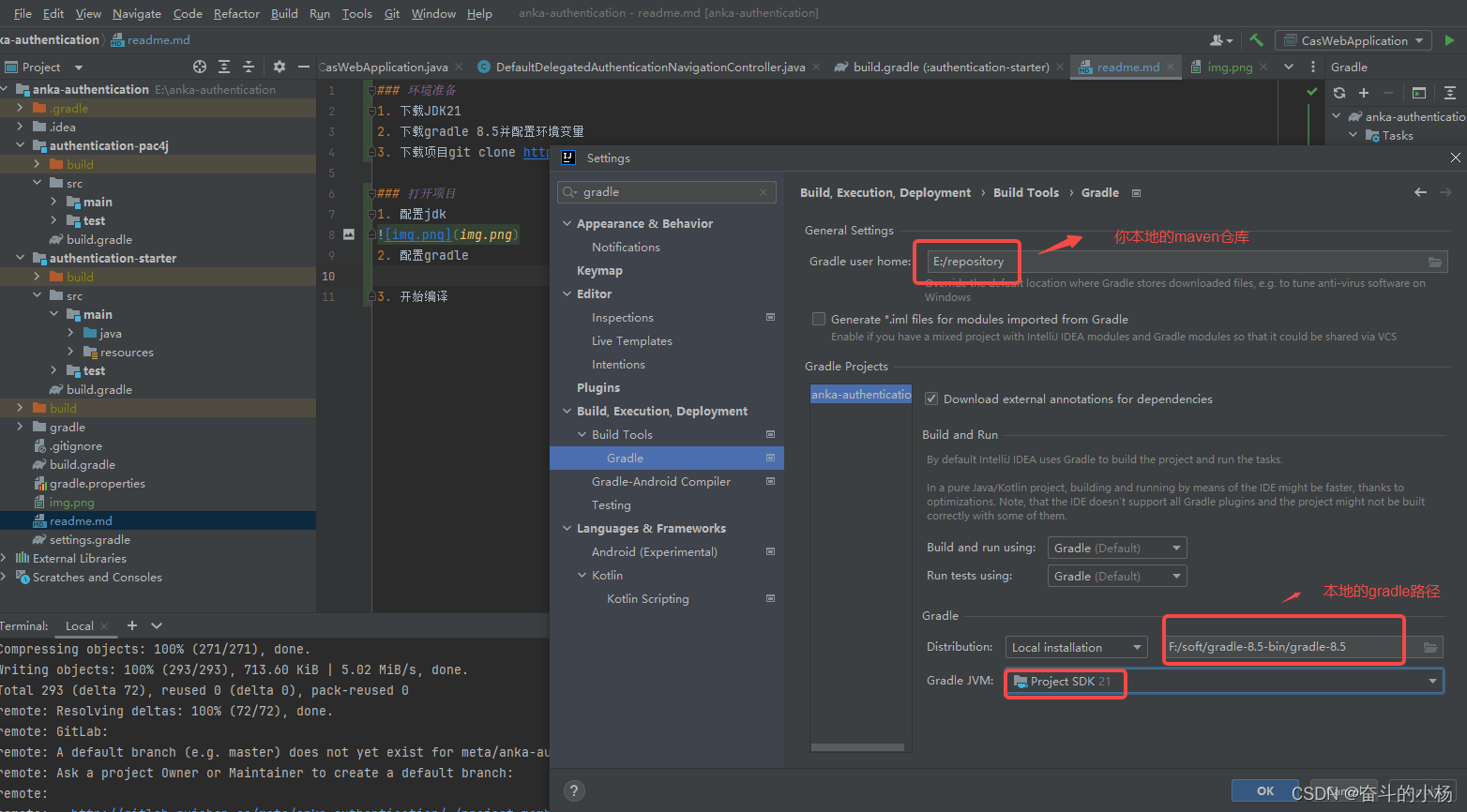Close the img.png editor tab

[x=1263, y=68]
